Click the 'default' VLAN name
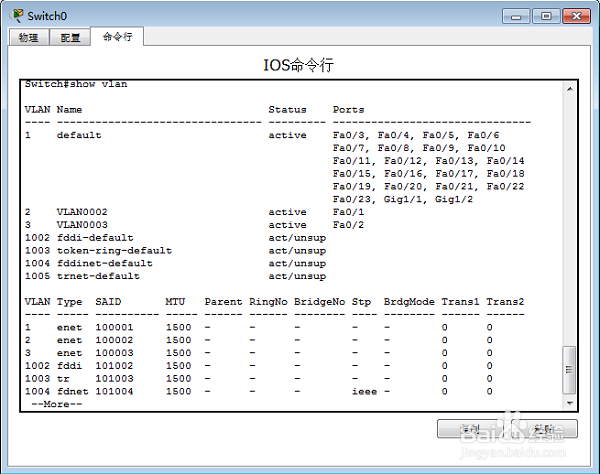This screenshot has height=474, width=600. coord(79,135)
